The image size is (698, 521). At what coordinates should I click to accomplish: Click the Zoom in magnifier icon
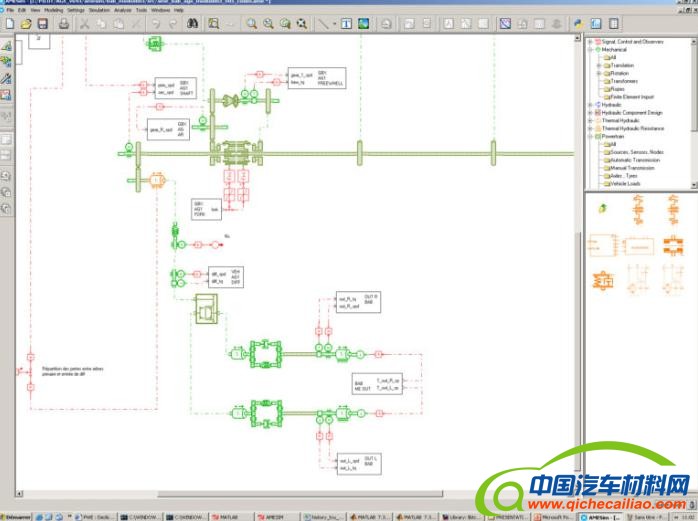(x=252, y=23)
